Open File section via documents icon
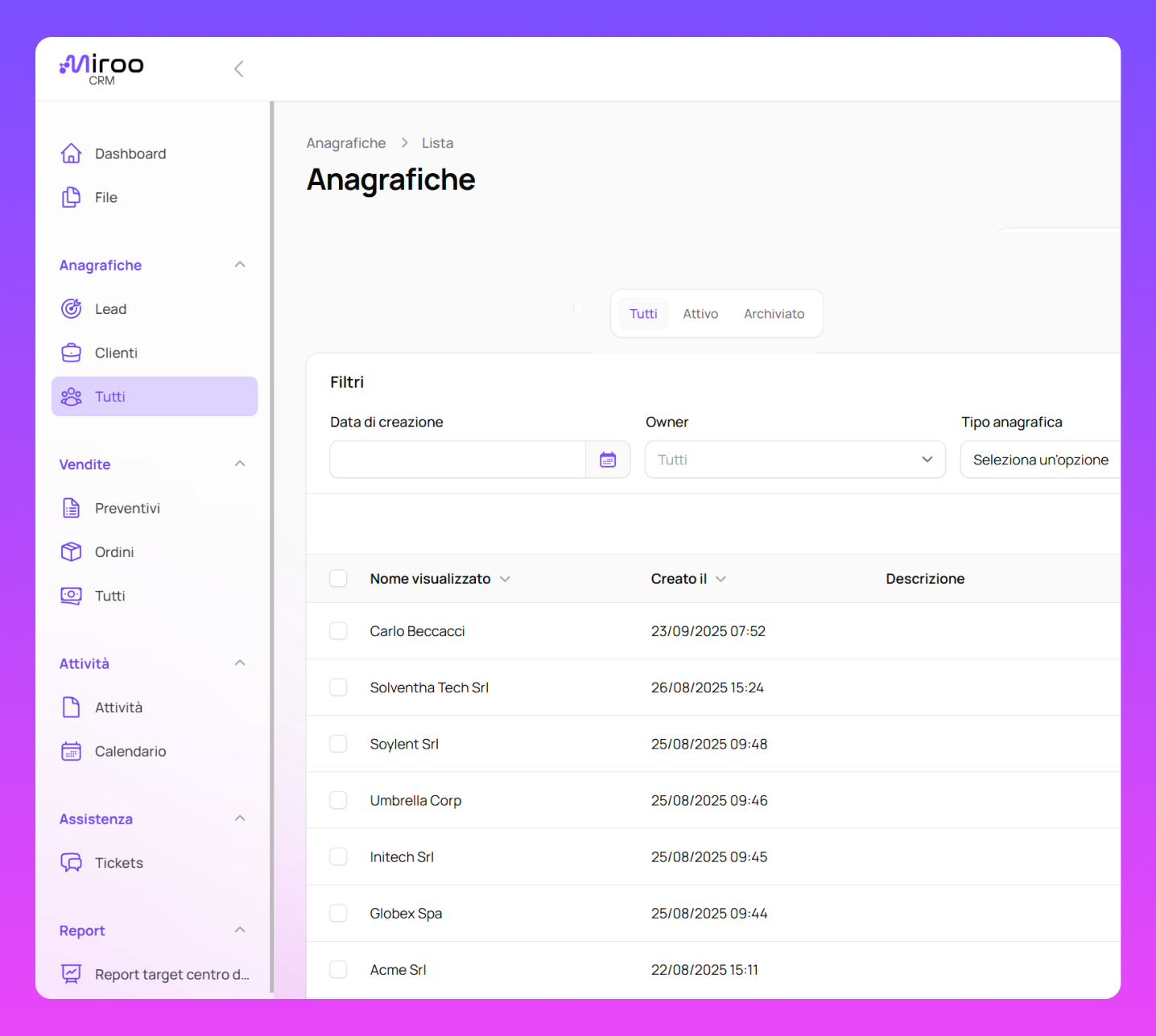 pyautogui.click(x=72, y=197)
